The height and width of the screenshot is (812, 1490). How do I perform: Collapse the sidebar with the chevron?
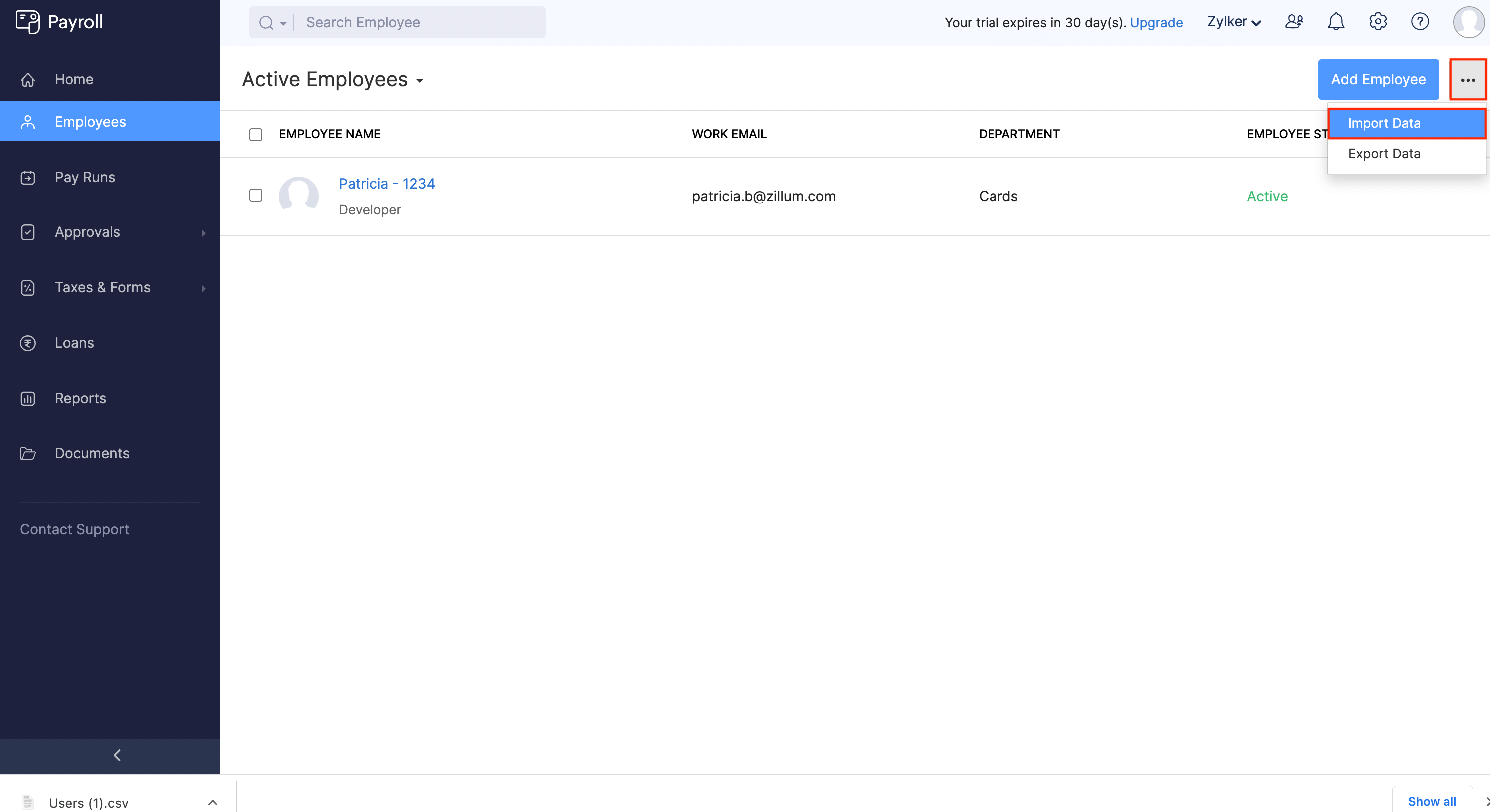click(117, 755)
